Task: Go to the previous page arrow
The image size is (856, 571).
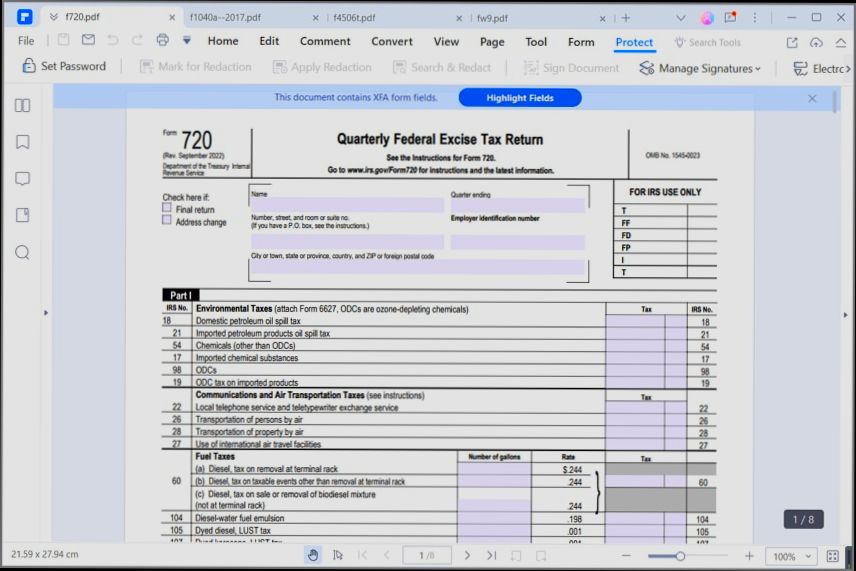Action: [387, 555]
